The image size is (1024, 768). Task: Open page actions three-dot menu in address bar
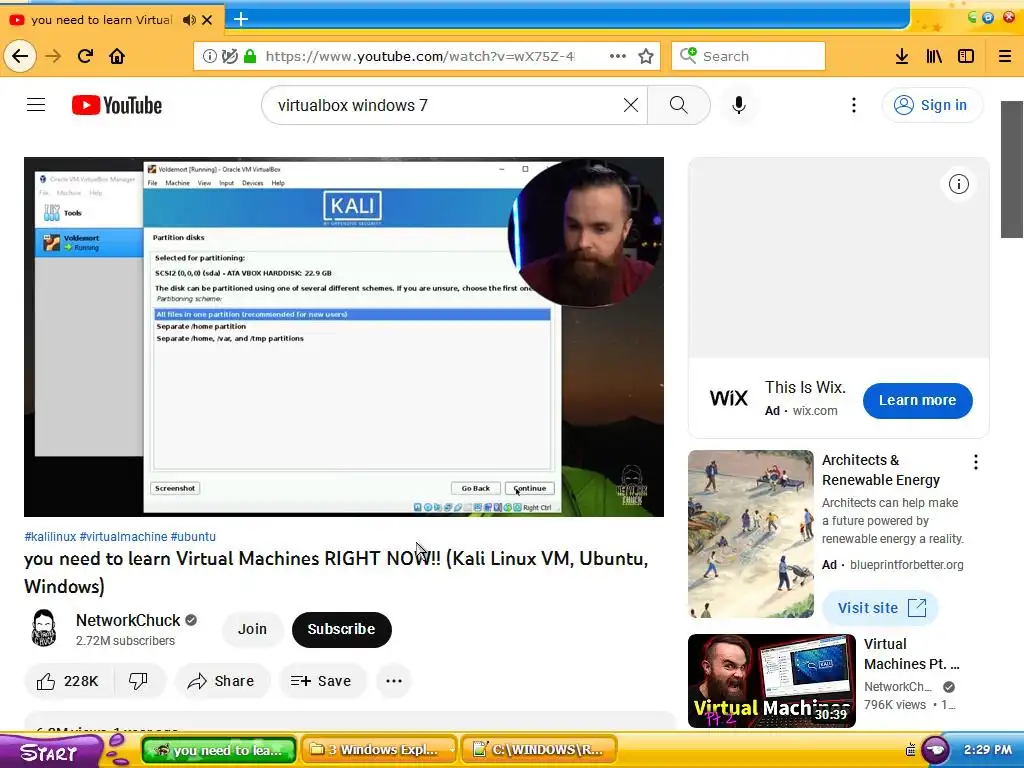click(x=618, y=56)
